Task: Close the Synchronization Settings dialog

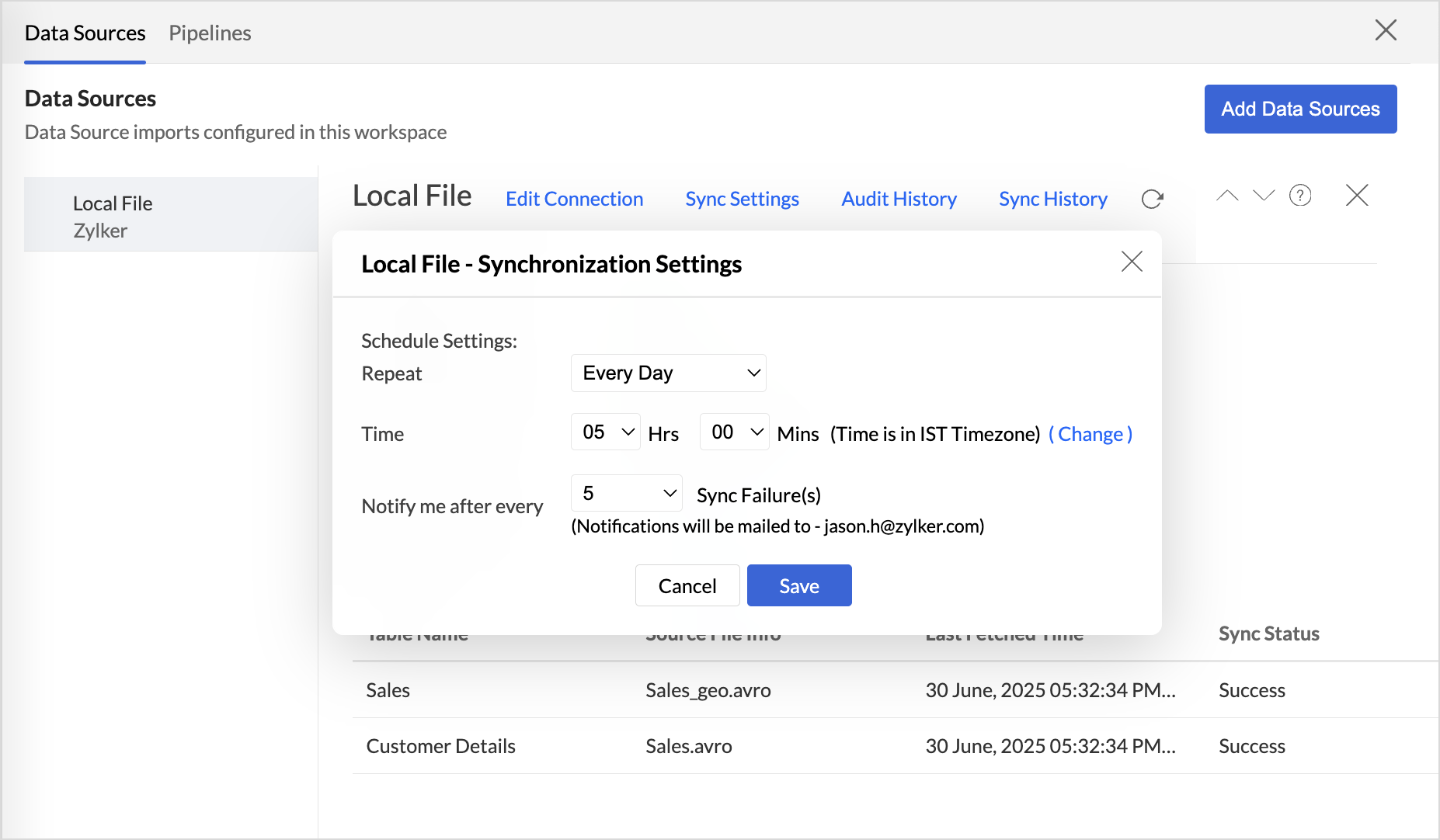Action: tap(1132, 262)
